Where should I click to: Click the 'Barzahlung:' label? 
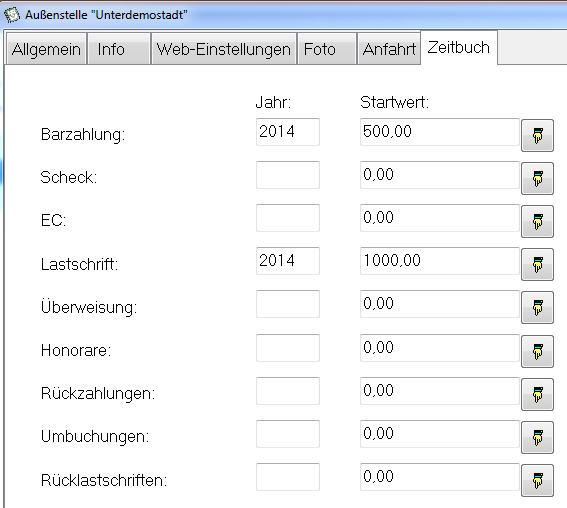point(83,135)
